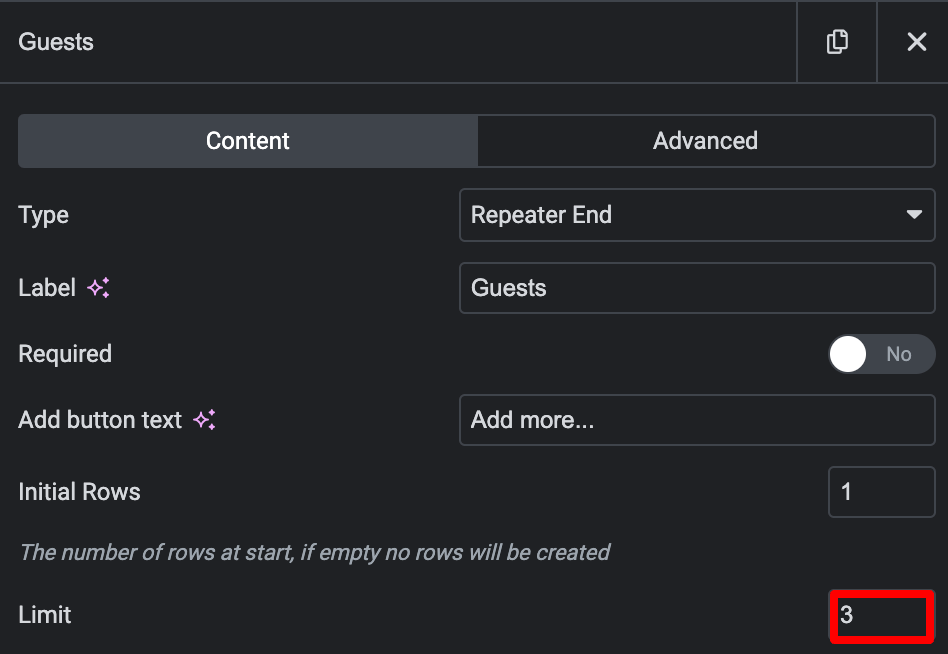Close the Guests field panel
948x654 pixels.
pos(917,42)
